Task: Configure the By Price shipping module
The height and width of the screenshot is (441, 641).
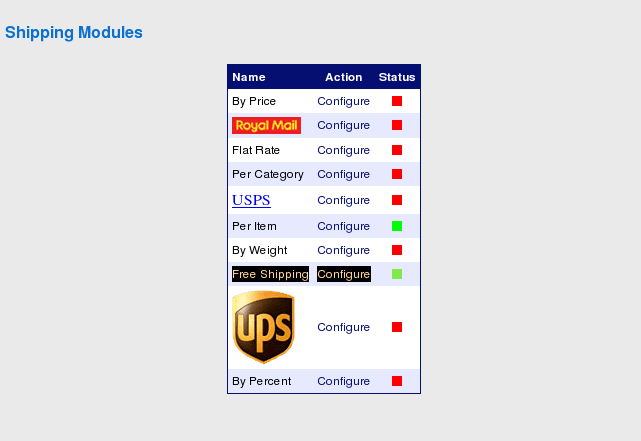Action: click(x=343, y=101)
